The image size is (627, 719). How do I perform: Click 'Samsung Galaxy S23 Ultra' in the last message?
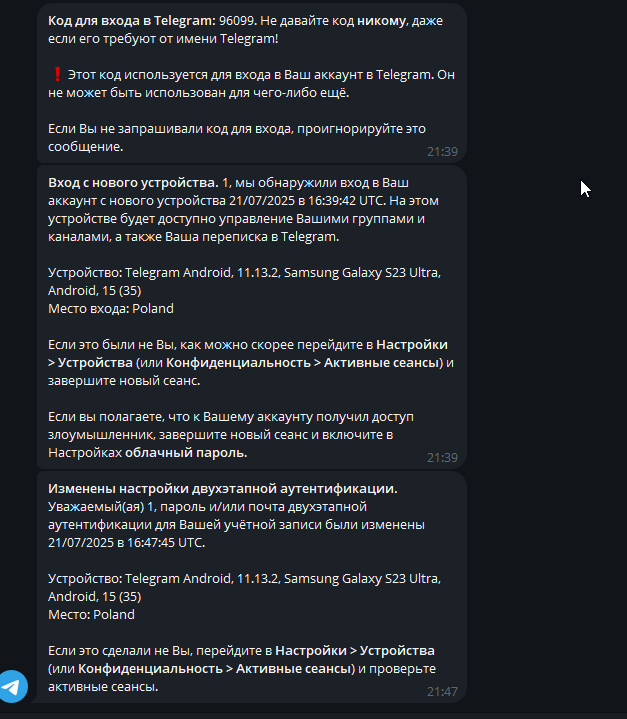(362, 579)
